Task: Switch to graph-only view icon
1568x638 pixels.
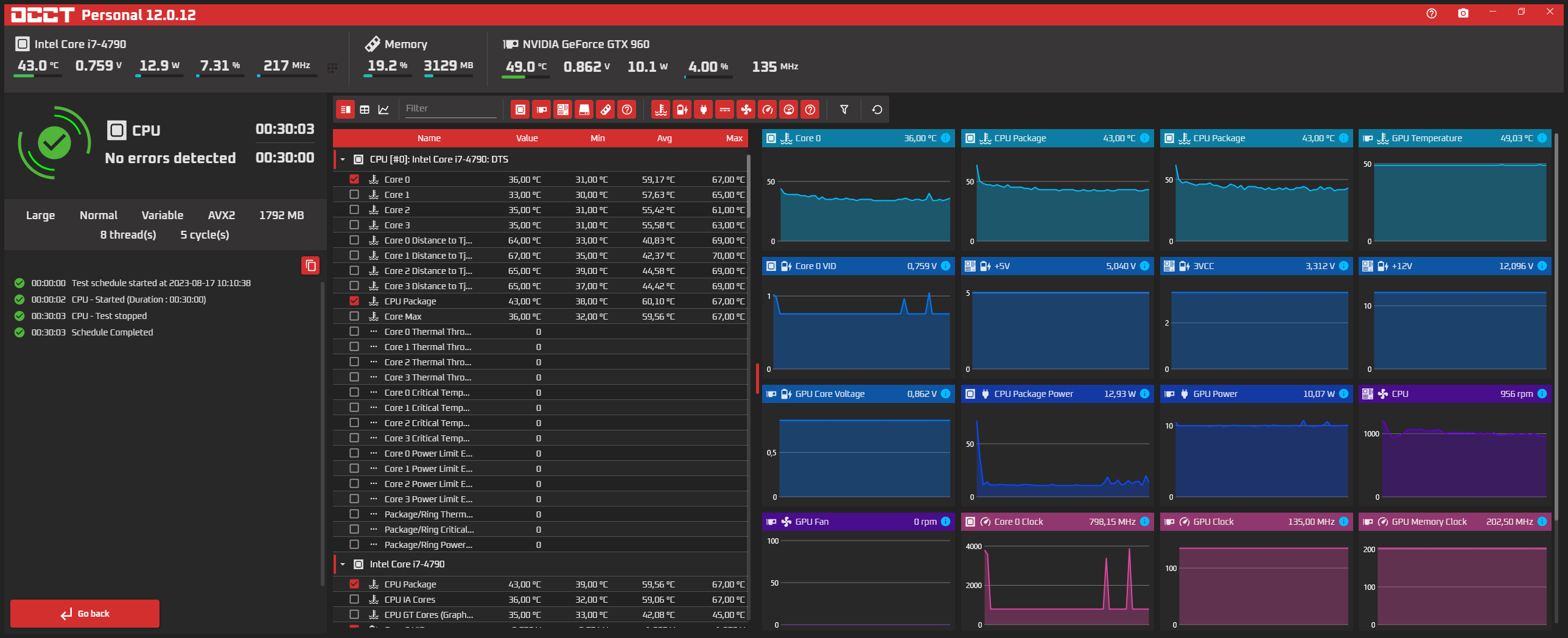Action: [383, 110]
